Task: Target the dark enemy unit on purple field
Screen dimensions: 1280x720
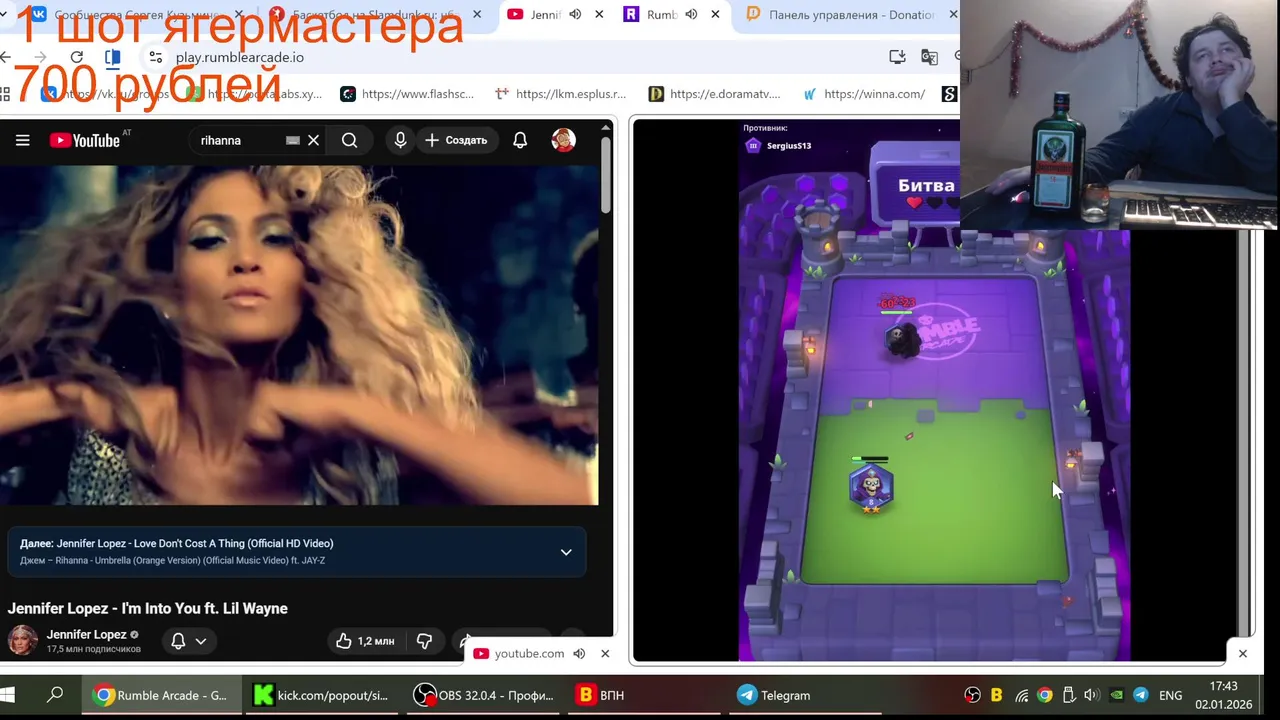Action: click(x=903, y=341)
